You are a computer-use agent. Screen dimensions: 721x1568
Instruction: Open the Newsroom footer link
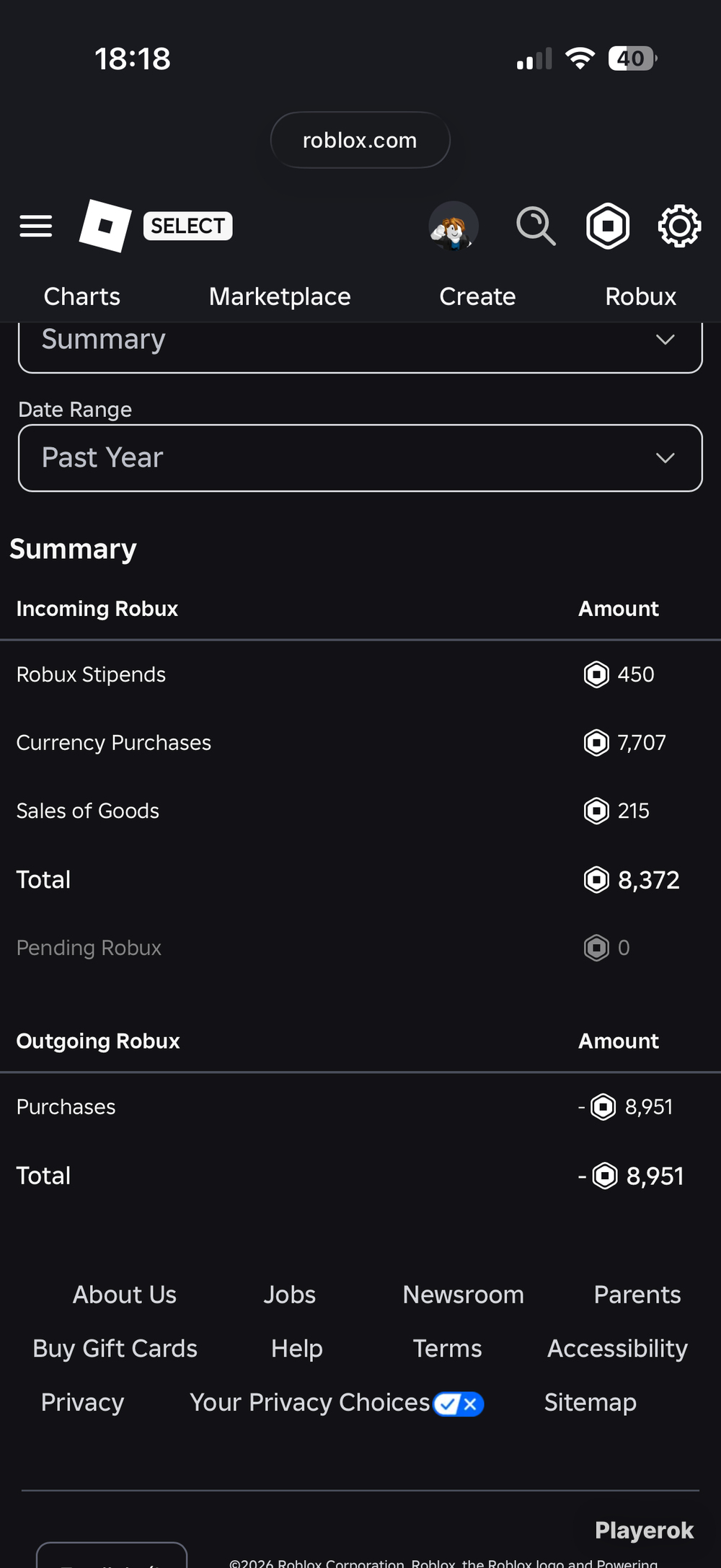coord(464,1295)
